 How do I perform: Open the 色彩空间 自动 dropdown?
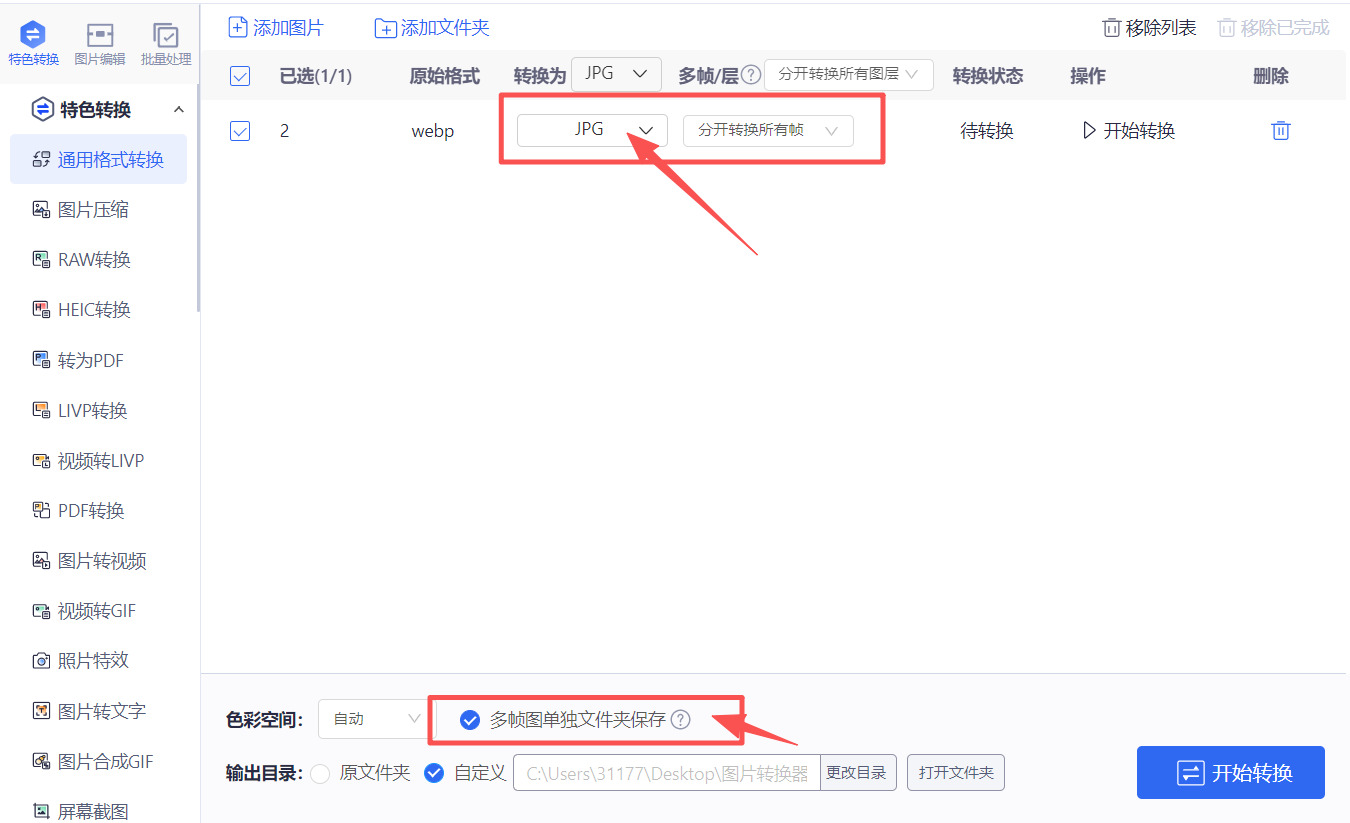[375, 719]
